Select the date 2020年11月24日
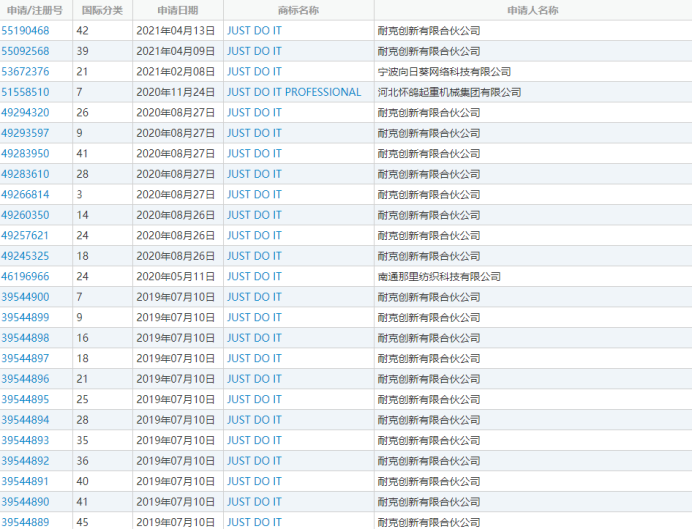The width and height of the screenshot is (692, 529). pos(176,92)
